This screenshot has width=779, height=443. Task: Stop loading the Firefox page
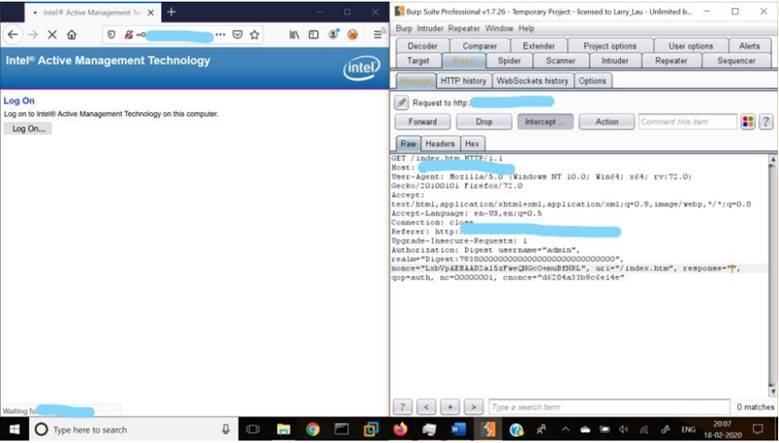(x=52, y=34)
